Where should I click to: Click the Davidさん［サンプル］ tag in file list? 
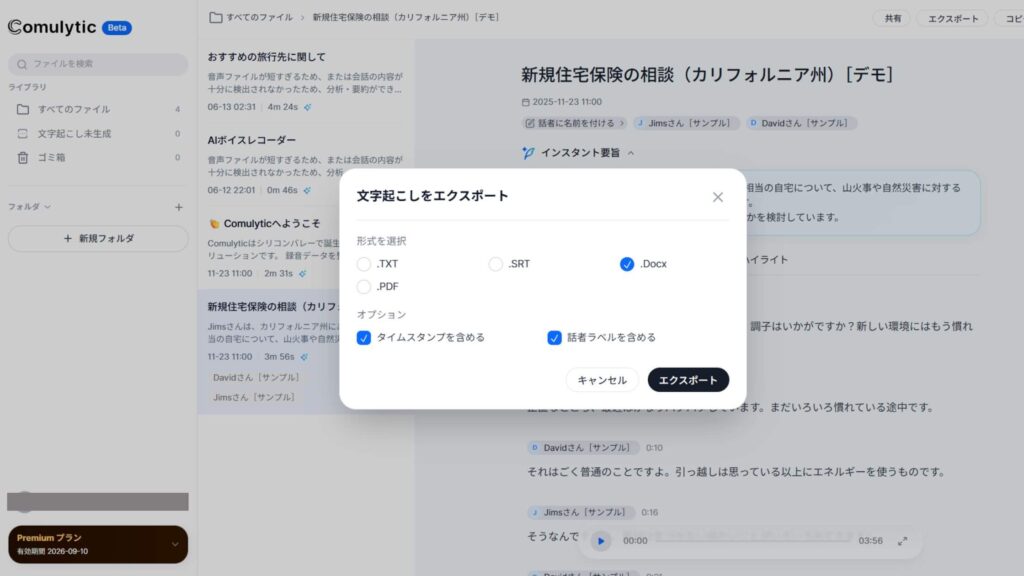[256, 377]
